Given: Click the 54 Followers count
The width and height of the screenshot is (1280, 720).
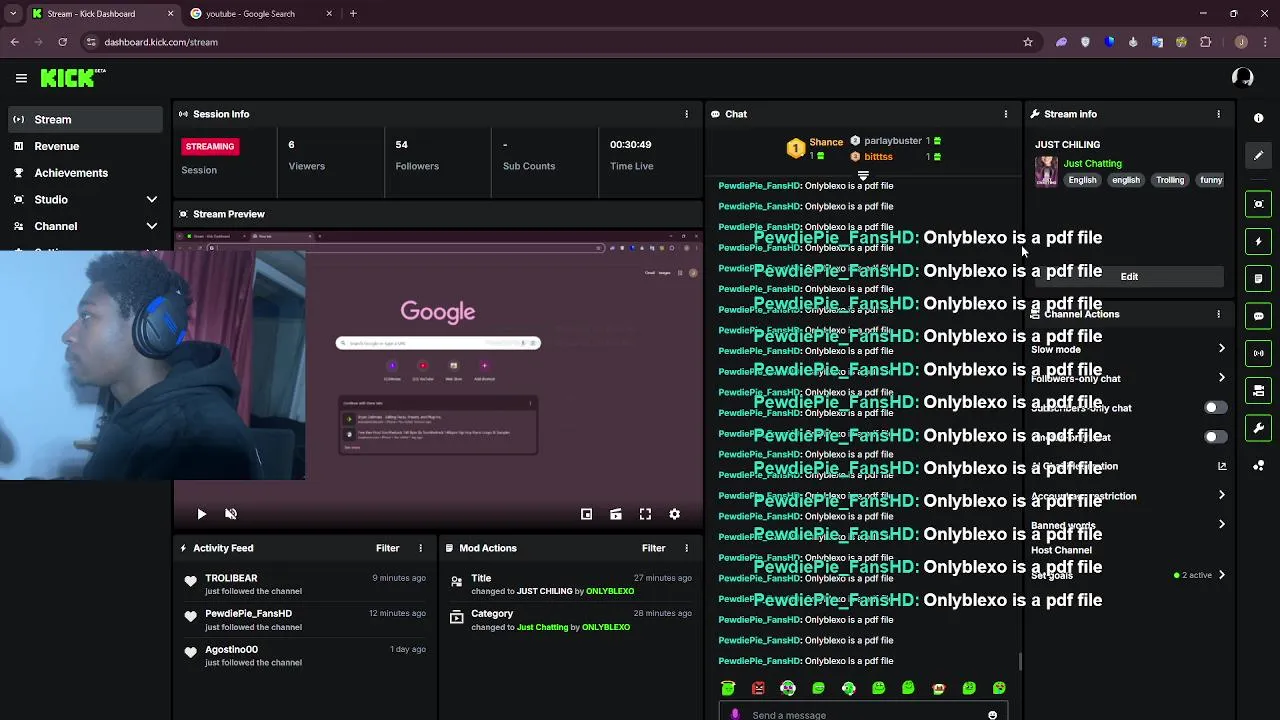Looking at the screenshot, I should (401, 145).
